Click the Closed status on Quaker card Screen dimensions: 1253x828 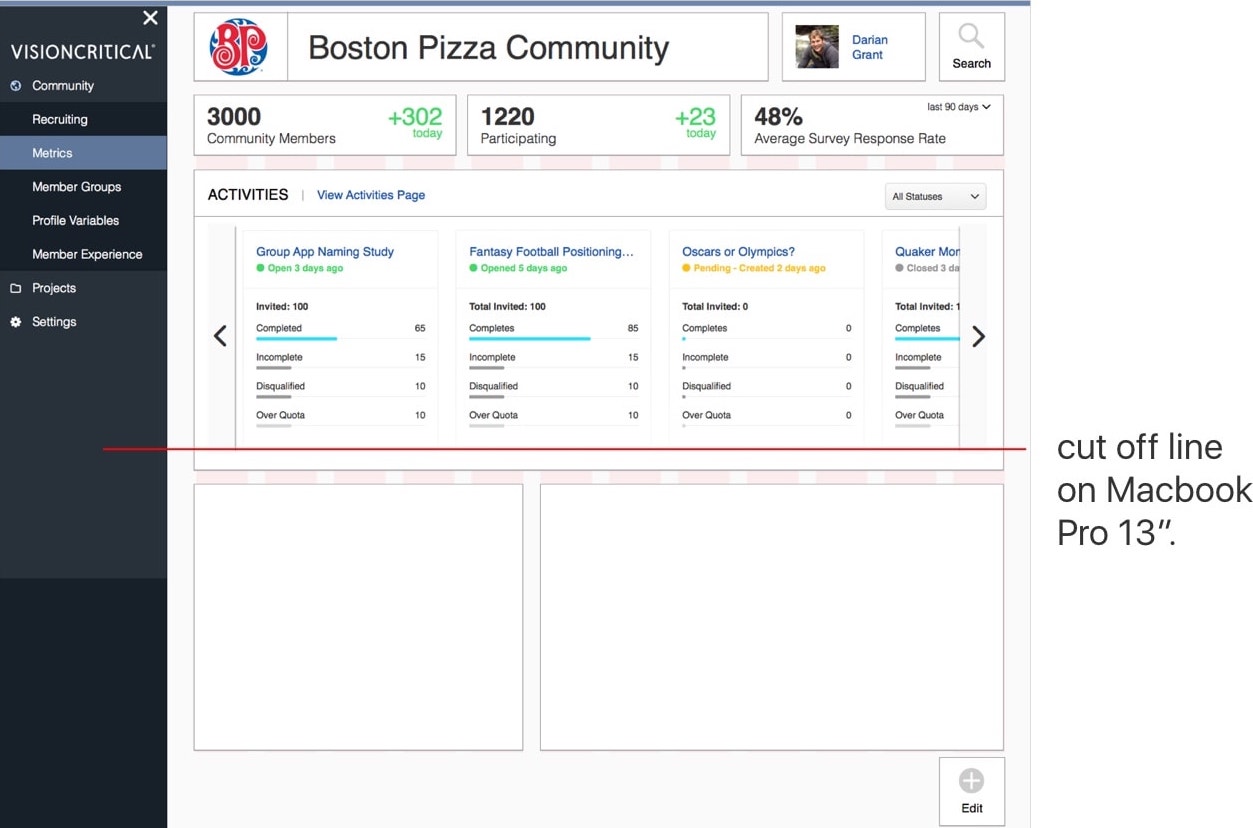927,268
